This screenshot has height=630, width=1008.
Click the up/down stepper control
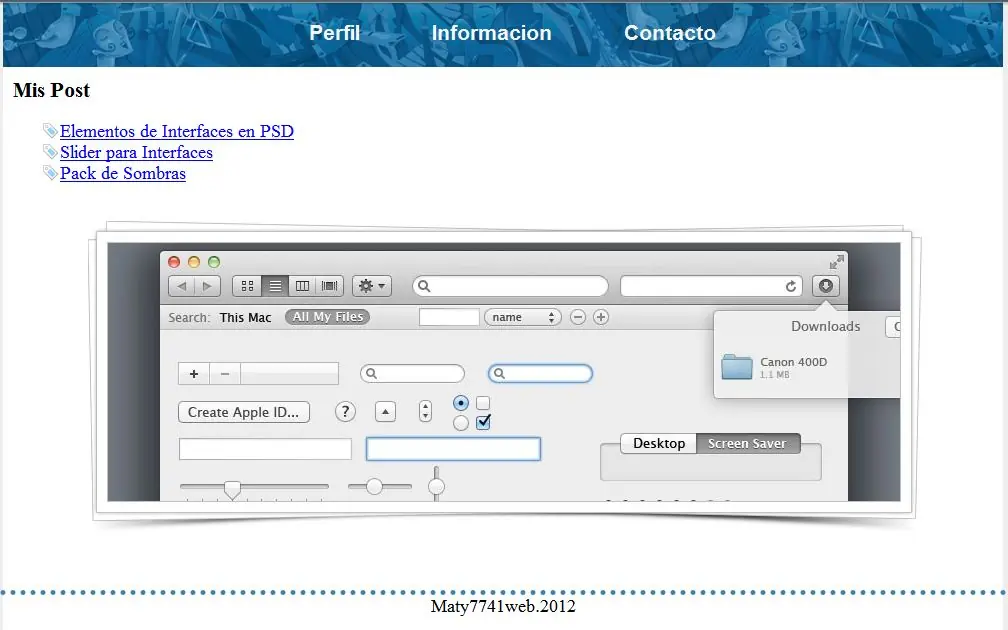pyautogui.click(x=425, y=411)
